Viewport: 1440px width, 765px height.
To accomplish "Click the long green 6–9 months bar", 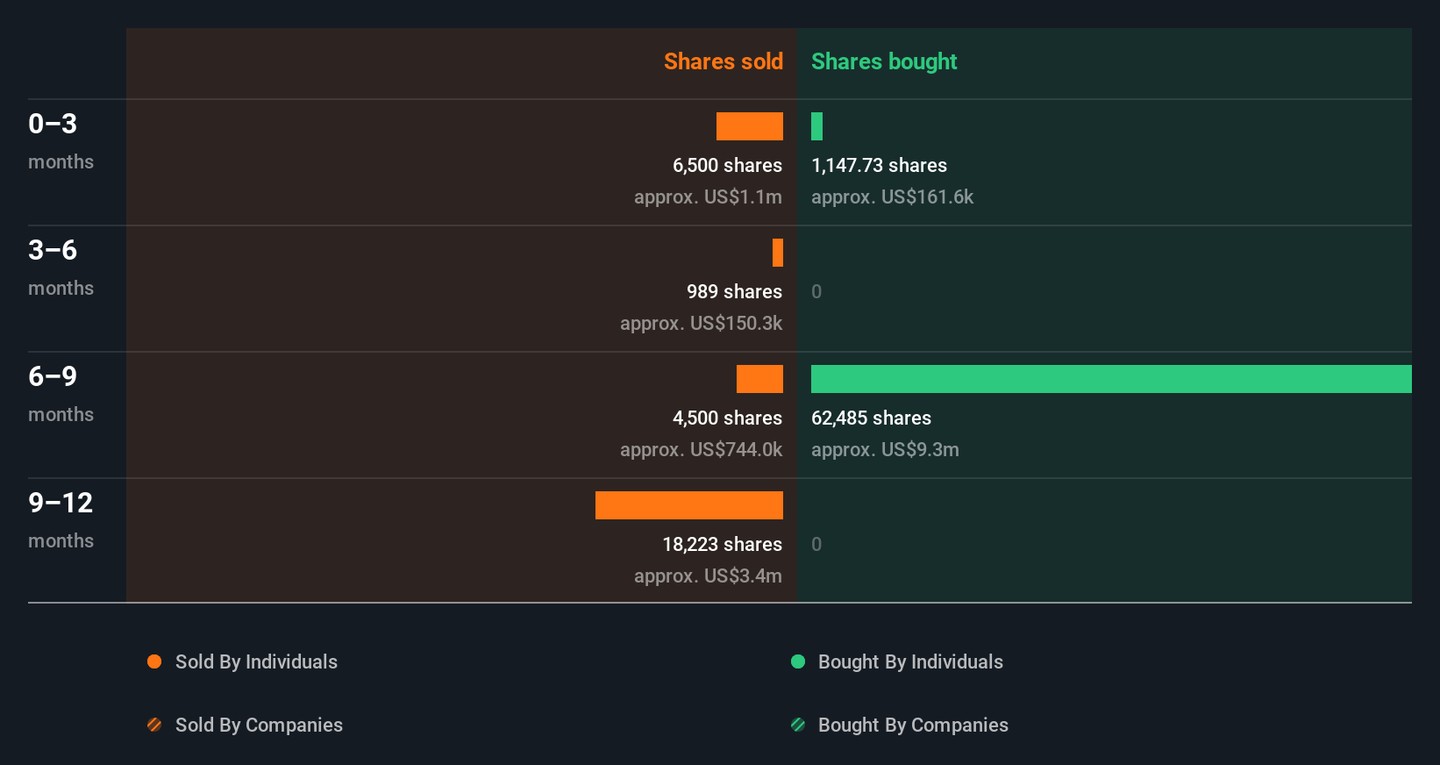I will (x=1110, y=379).
